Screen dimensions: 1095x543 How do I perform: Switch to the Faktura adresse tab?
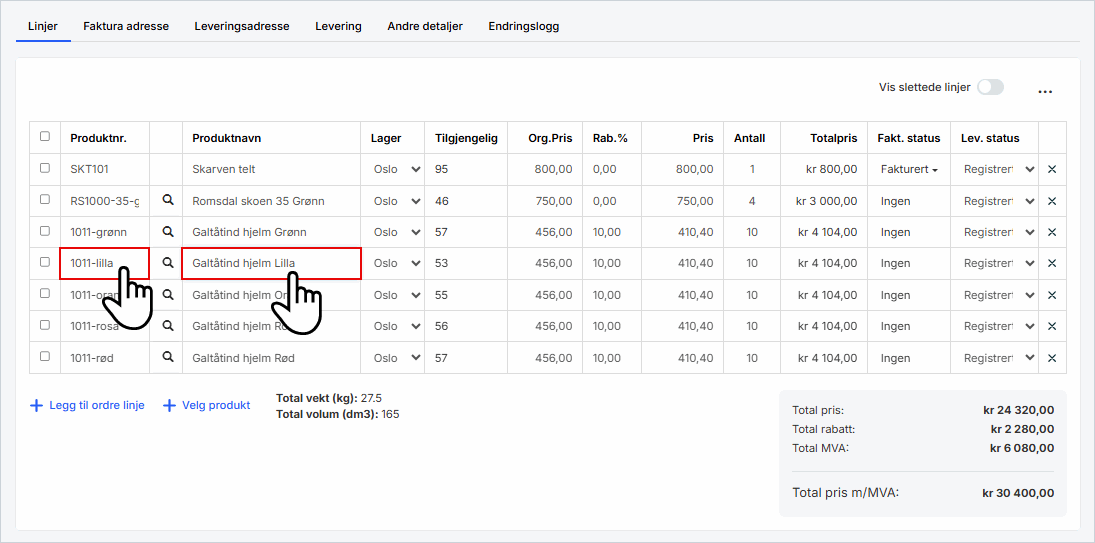coord(126,26)
